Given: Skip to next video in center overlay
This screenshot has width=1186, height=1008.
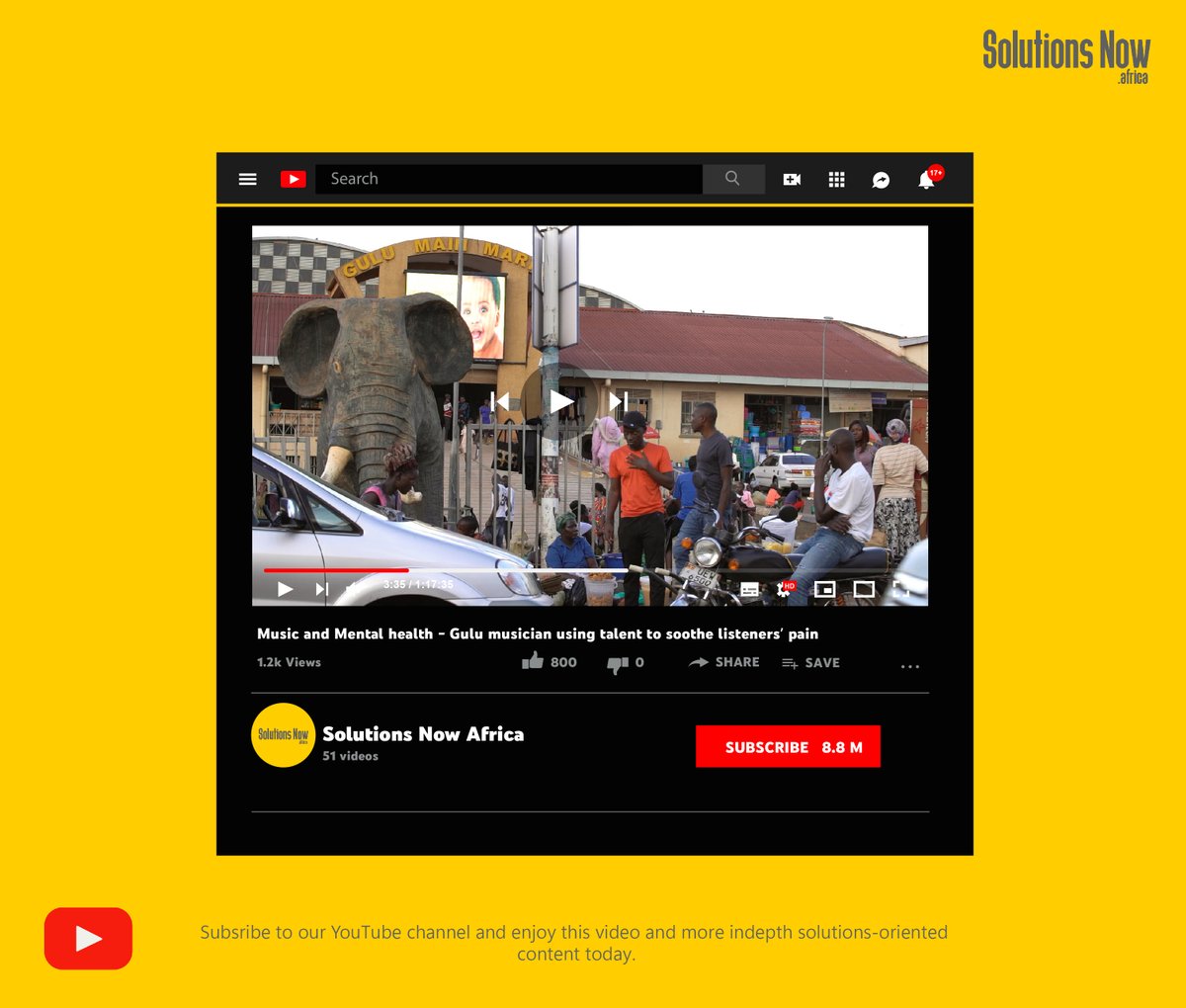Looking at the screenshot, I should [618, 401].
